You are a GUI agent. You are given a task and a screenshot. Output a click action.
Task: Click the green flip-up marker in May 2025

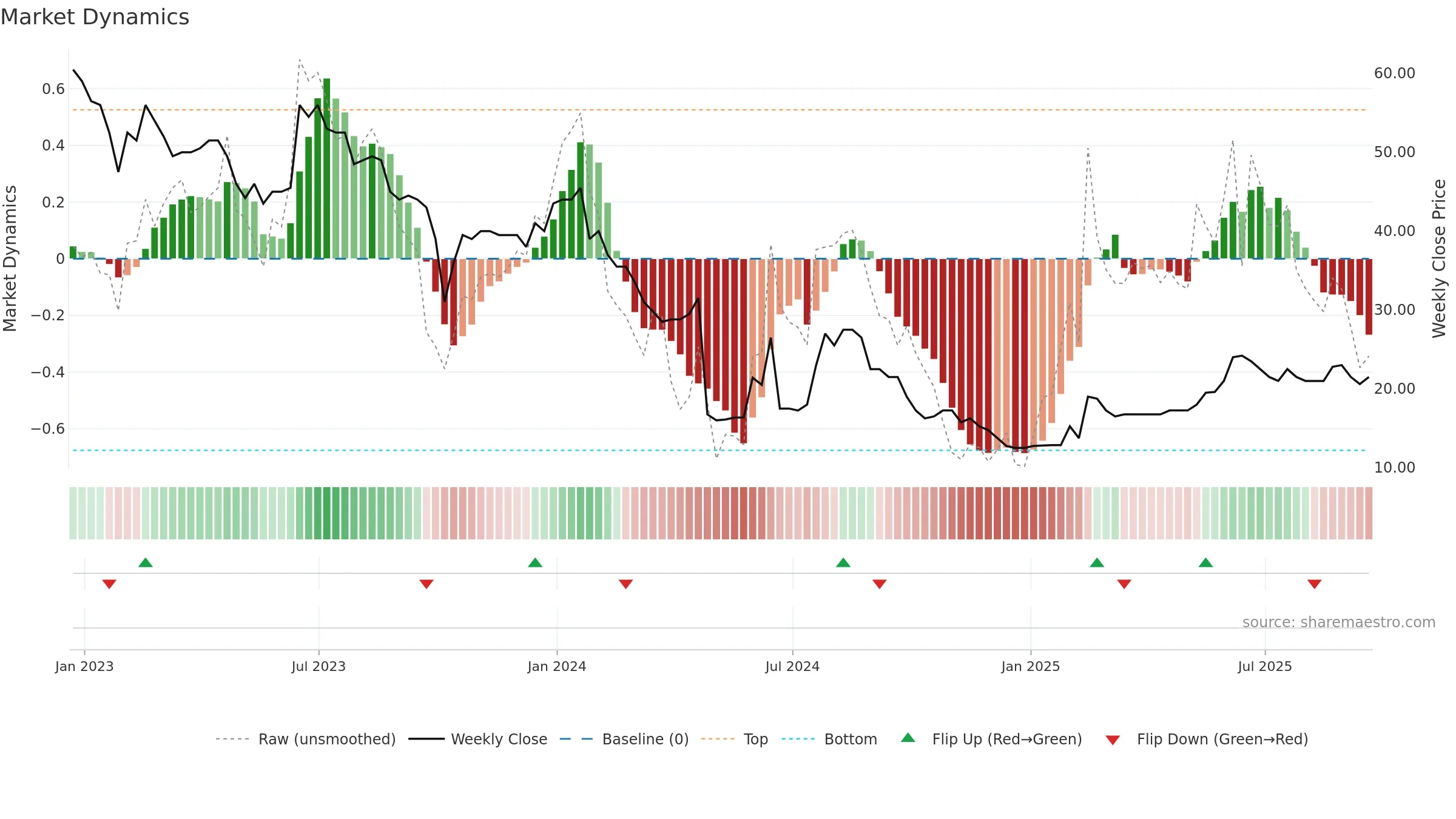(x=1206, y=562)
